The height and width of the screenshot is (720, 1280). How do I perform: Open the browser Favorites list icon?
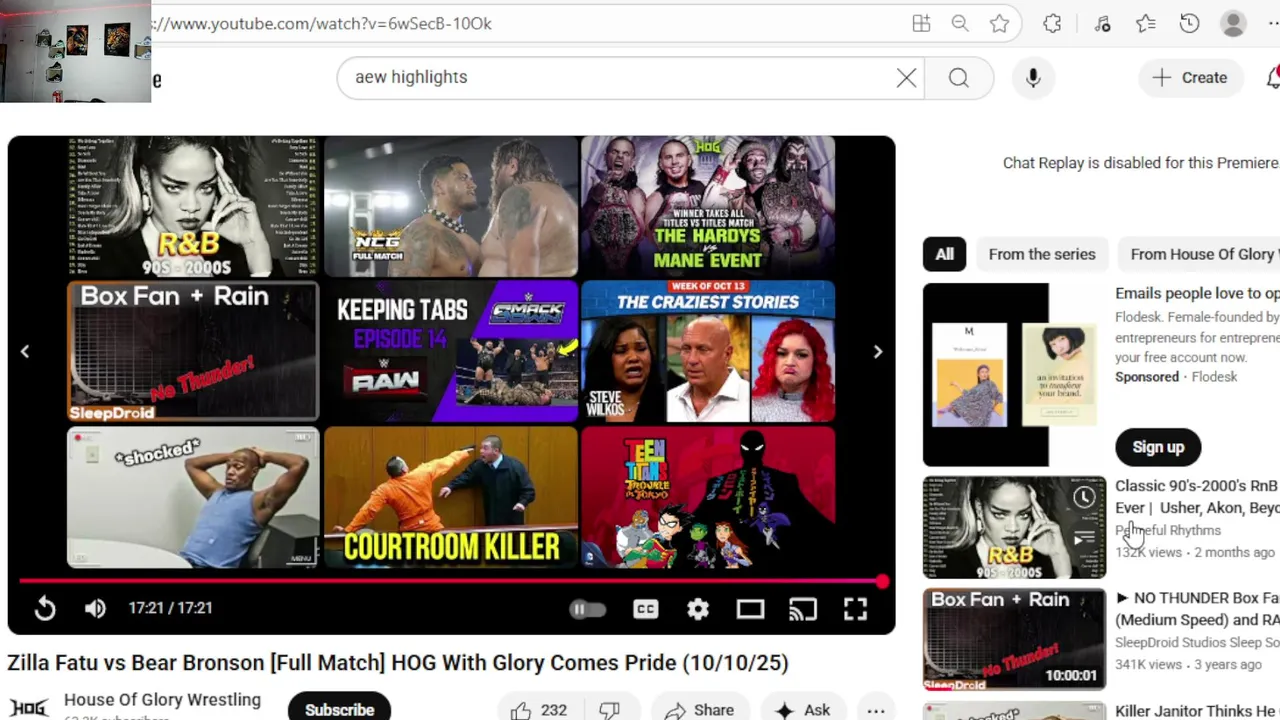coord(1146,23)
